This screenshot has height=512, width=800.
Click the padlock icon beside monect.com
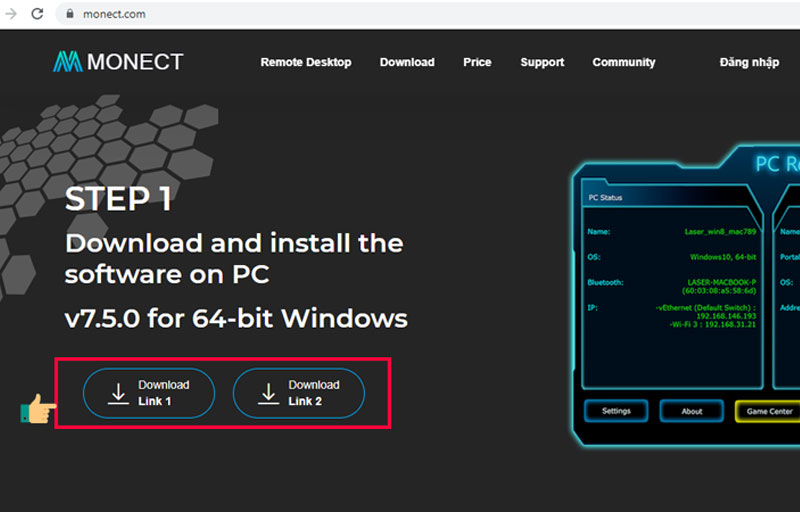coord(70,14)
